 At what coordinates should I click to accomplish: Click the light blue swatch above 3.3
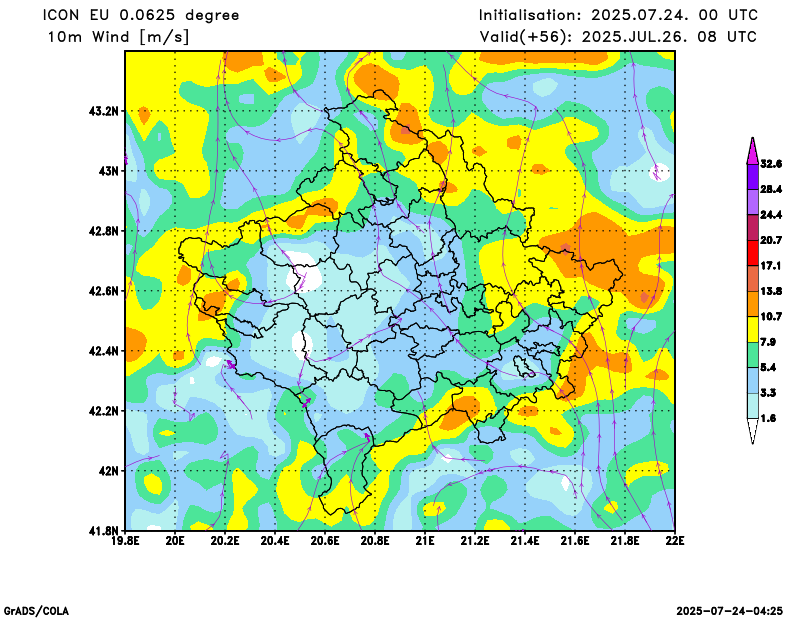click(753, 381)
